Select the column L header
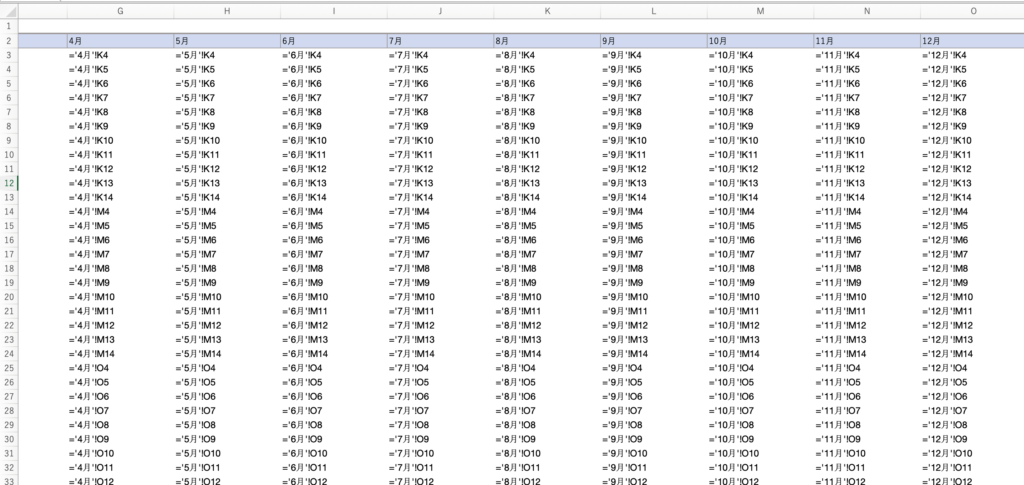The height and width of the screenshot is (485, 1024). coord(653,10)
